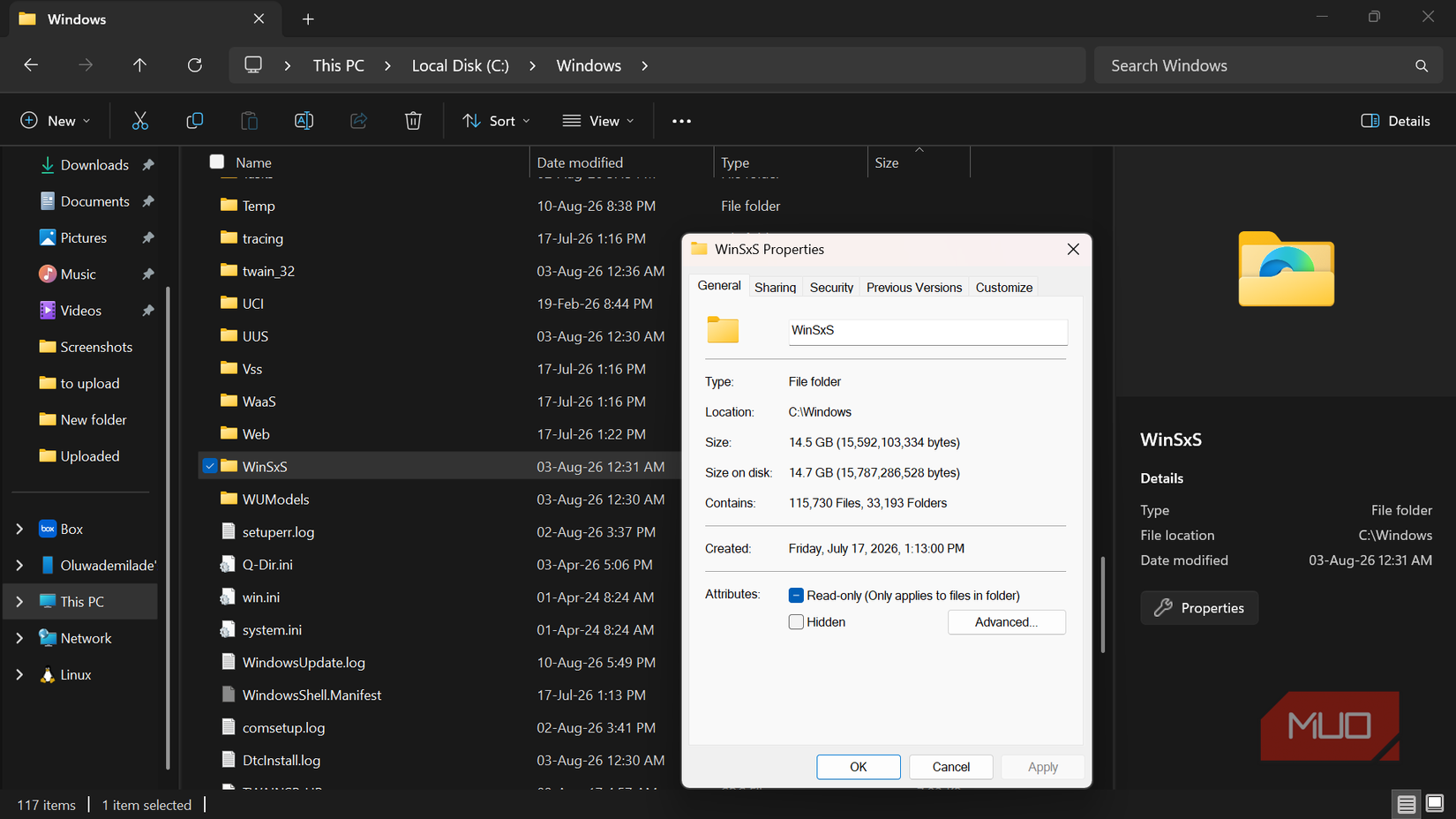Refresh the Windows folder view
Viewport: 1456px width, 819px height.
tap(195, 65)
